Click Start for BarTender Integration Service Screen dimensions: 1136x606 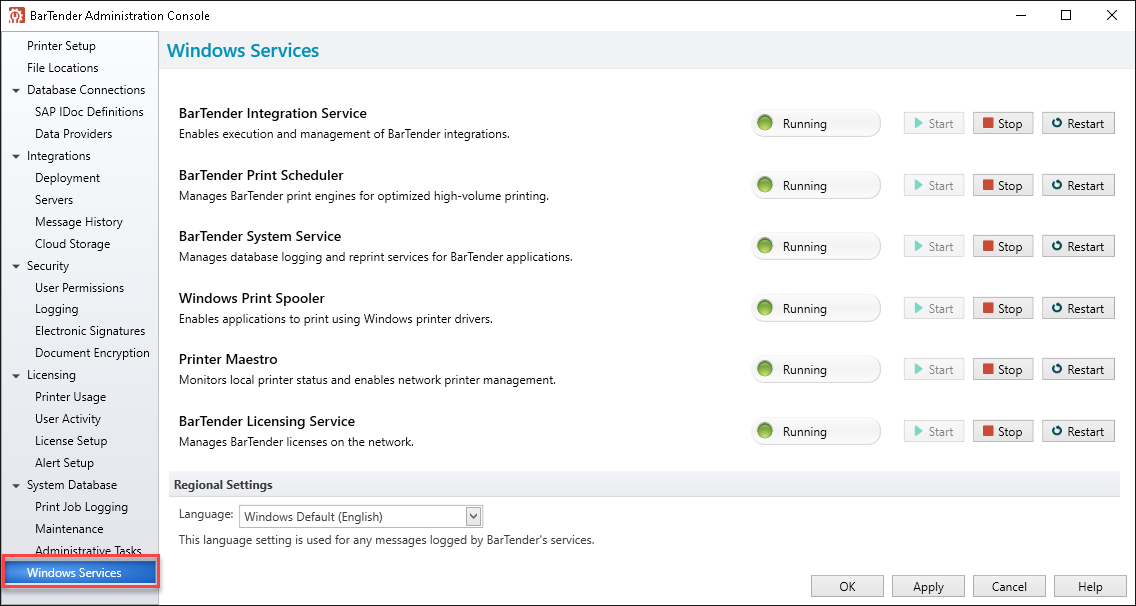pos(934,123)
